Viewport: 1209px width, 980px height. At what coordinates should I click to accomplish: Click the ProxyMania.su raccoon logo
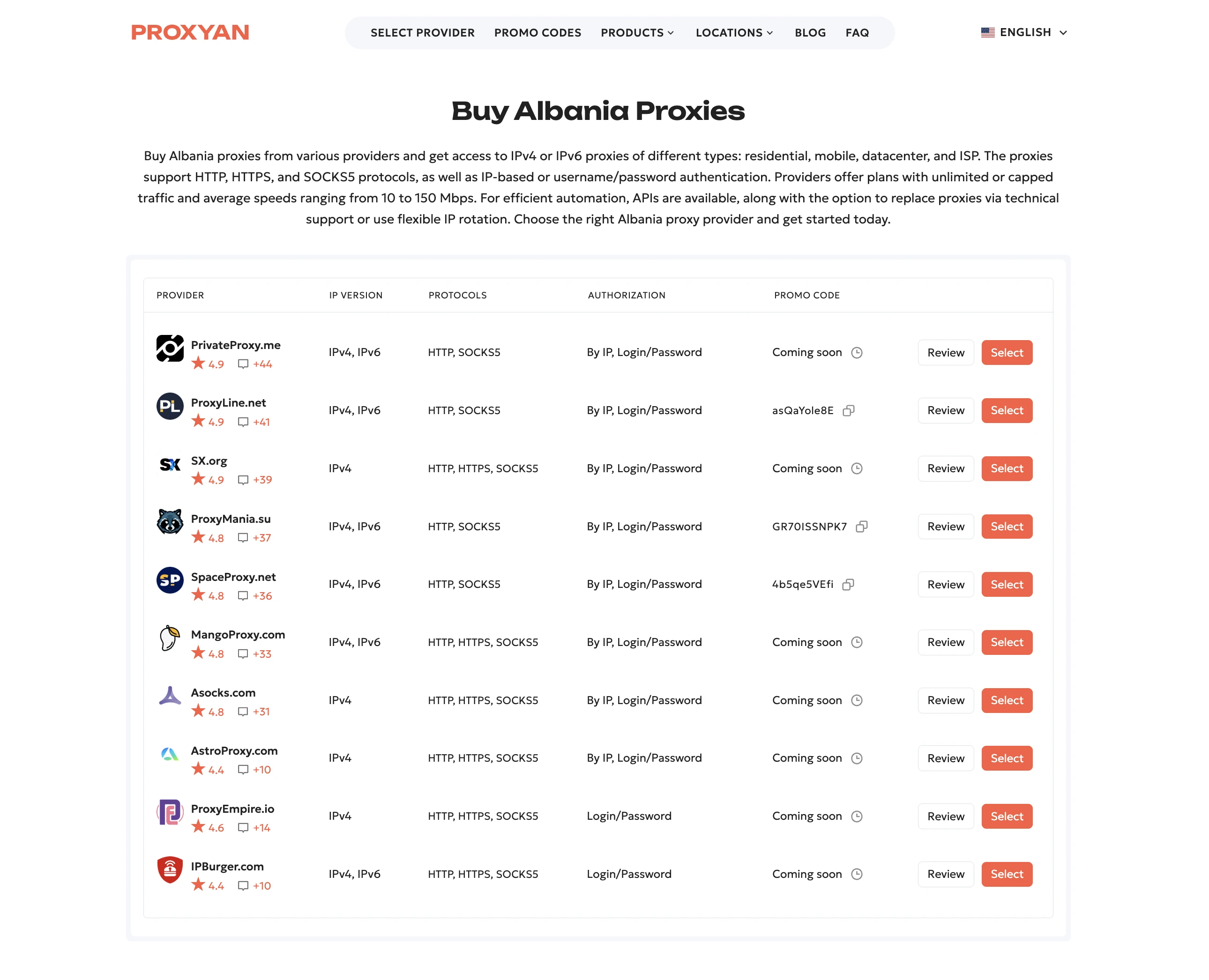pos(170,521)
